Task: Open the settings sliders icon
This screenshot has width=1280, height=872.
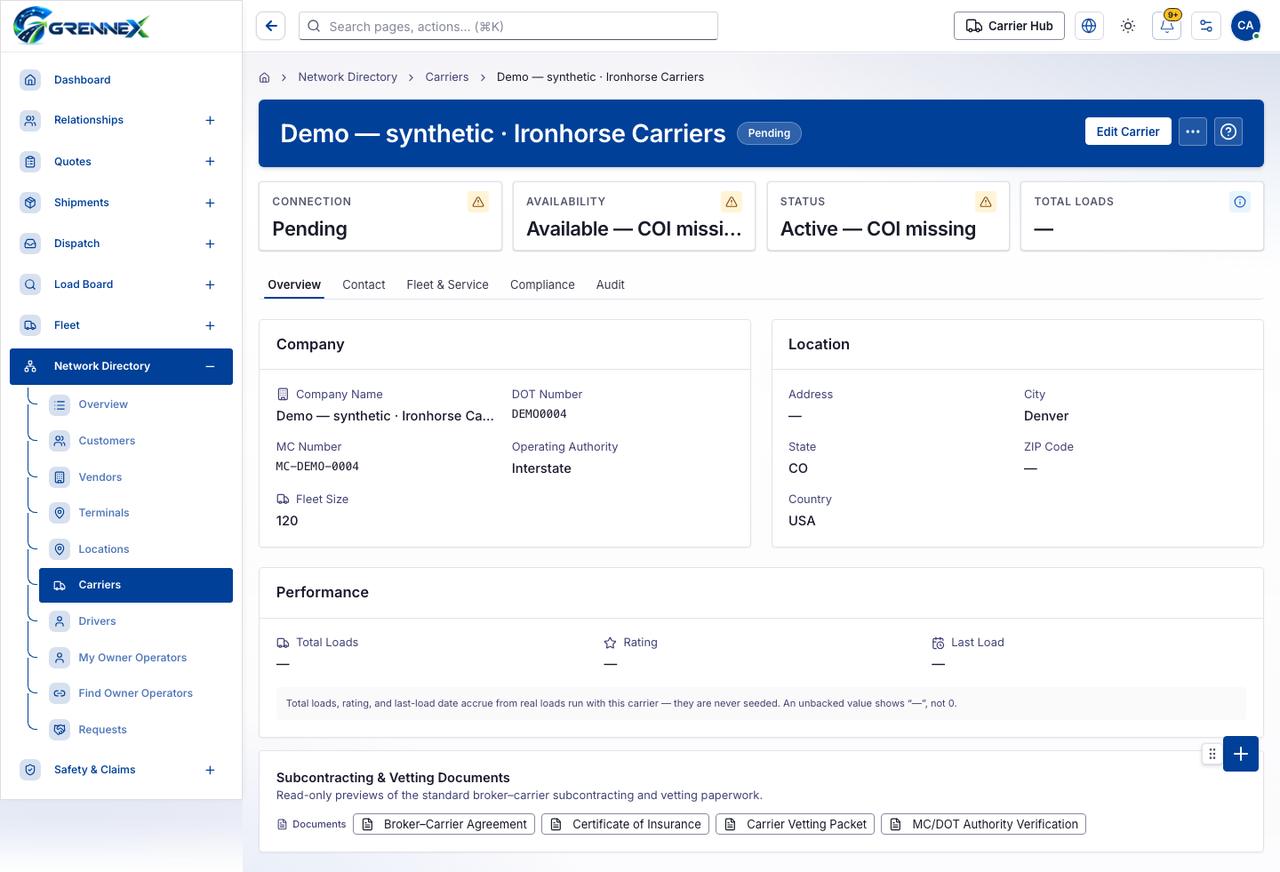Action: [1206, 26]
